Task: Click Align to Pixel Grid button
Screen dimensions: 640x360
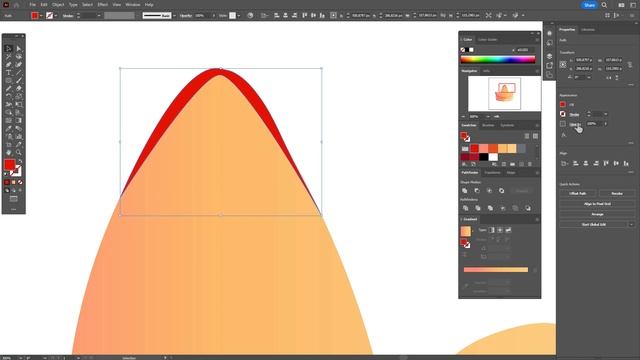Action: [x=597, y=204]
